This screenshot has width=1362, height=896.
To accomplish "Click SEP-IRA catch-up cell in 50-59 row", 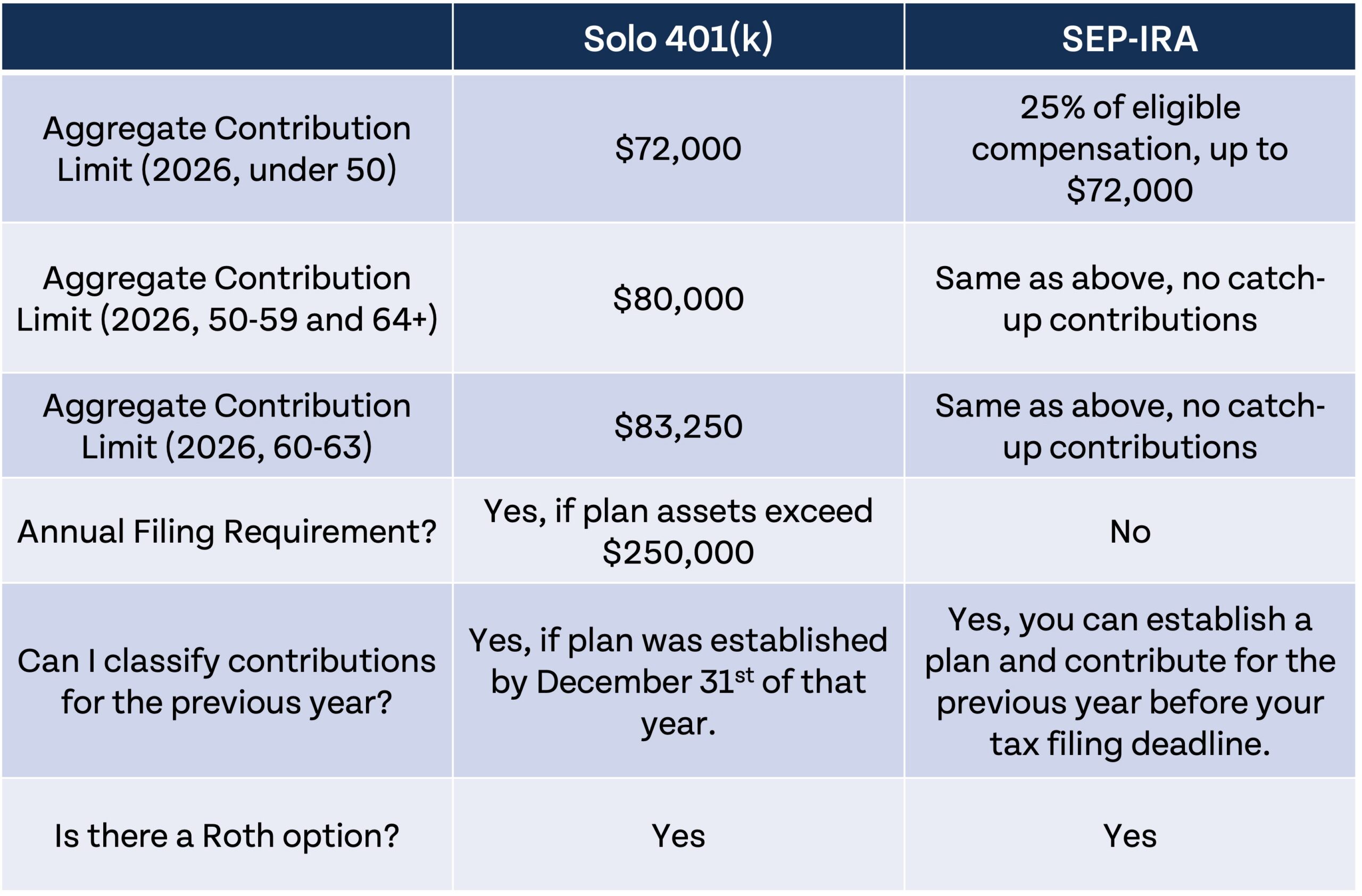I will (1130, 298).
